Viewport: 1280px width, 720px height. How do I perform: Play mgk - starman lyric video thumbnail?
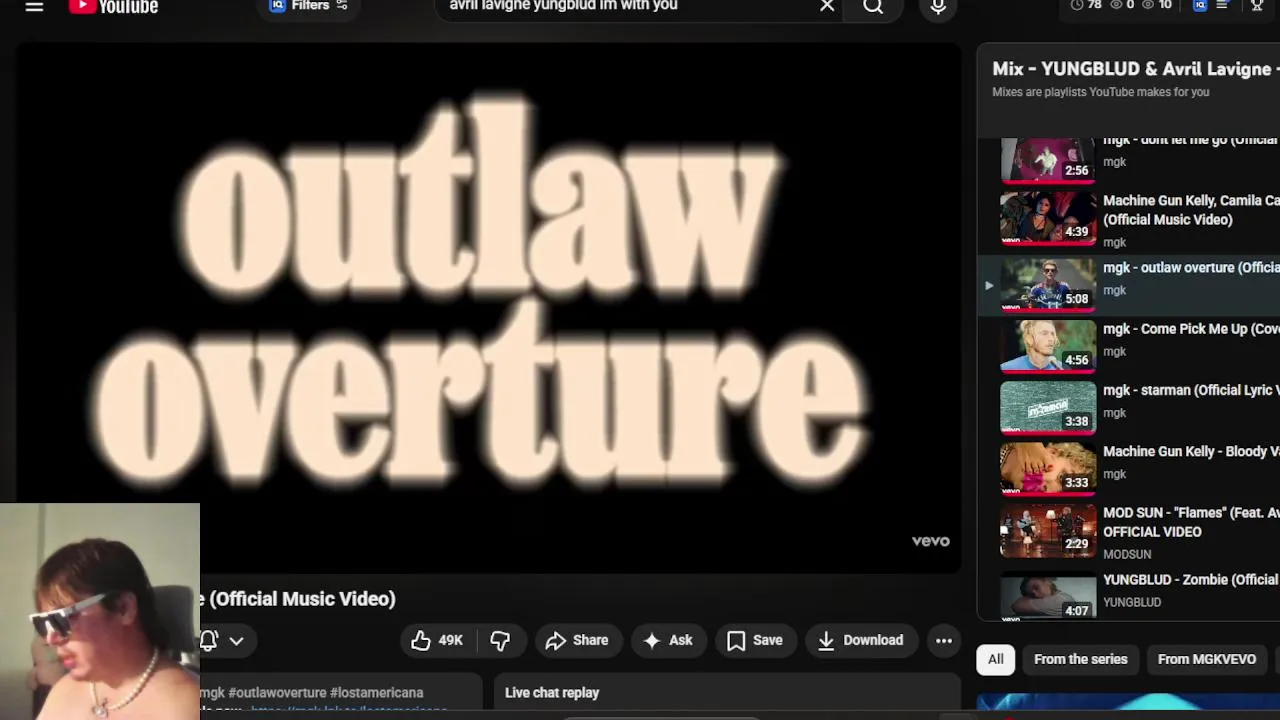[x=1048, y=407]
